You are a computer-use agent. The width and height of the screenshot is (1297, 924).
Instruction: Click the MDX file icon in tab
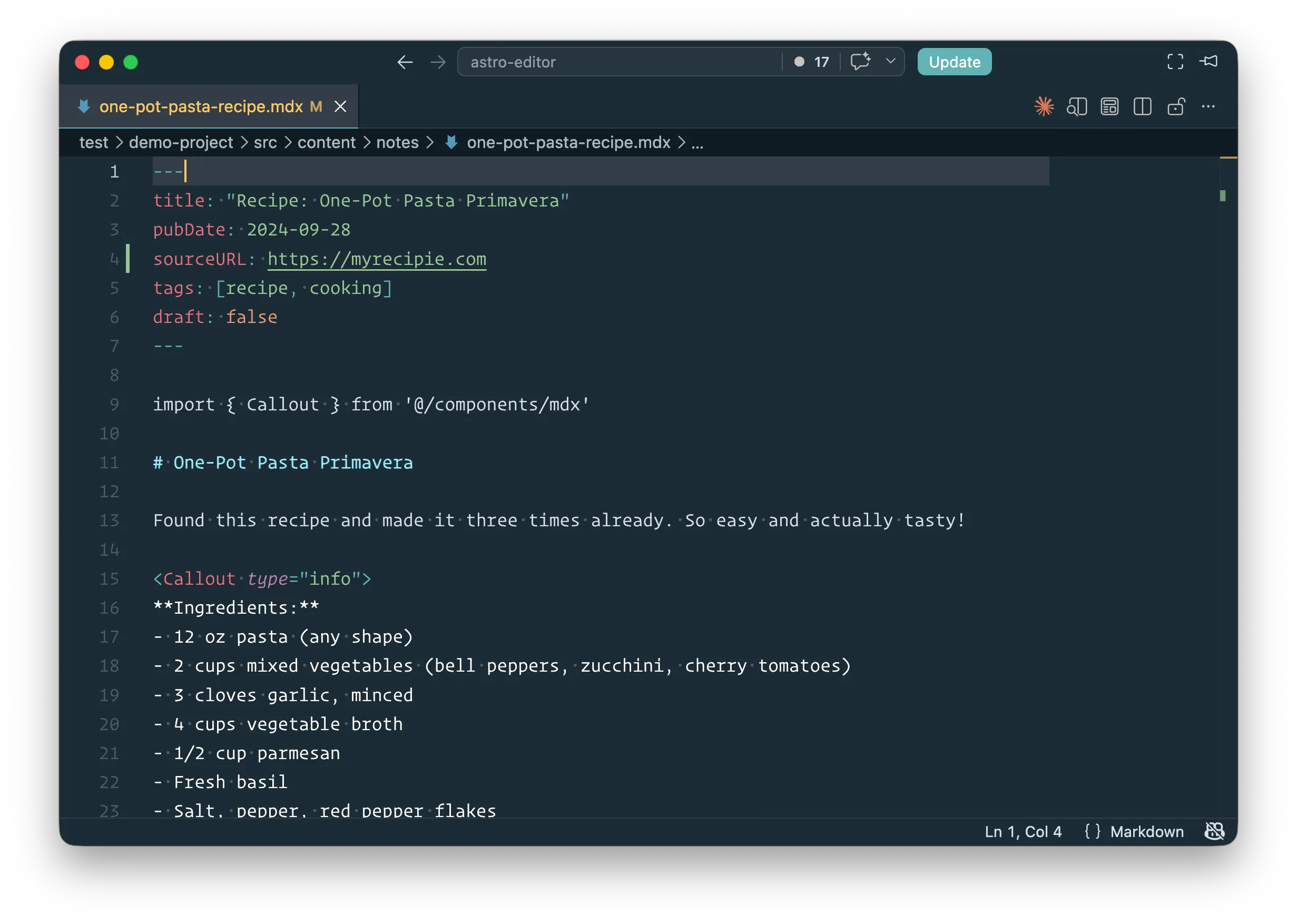click(x=84, y=106)
